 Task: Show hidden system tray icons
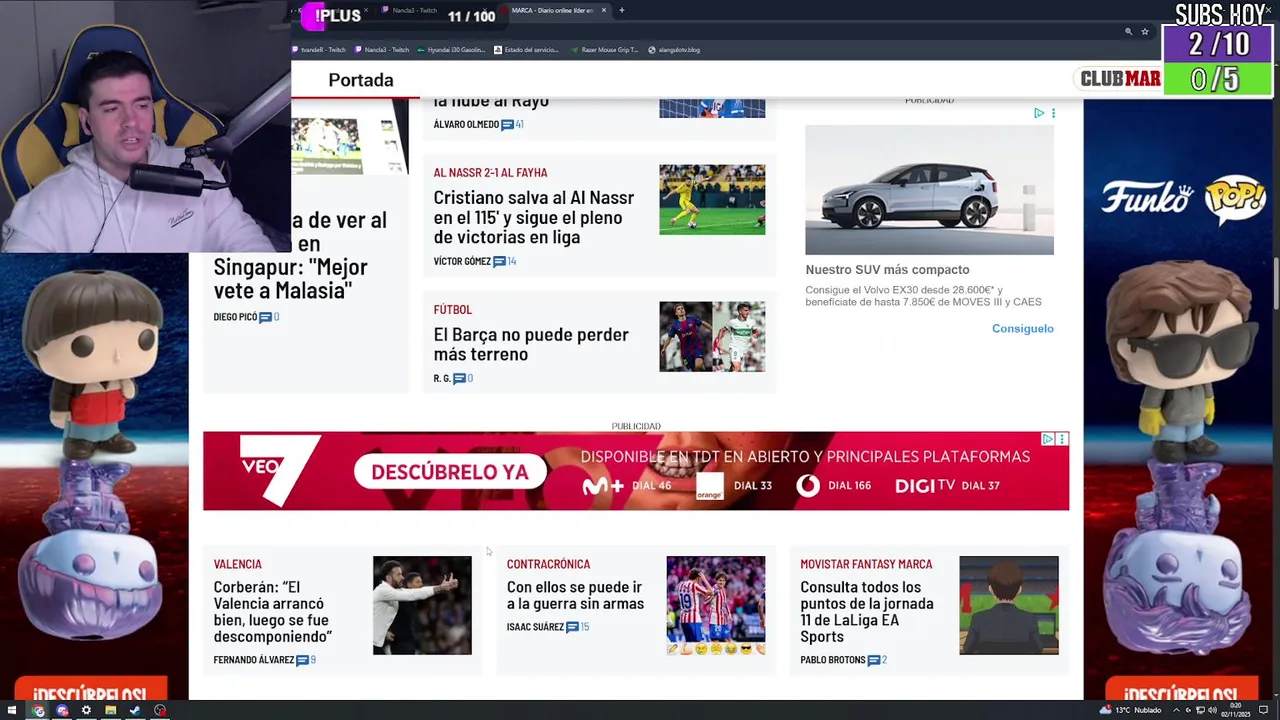click(x=1176, y=710)
